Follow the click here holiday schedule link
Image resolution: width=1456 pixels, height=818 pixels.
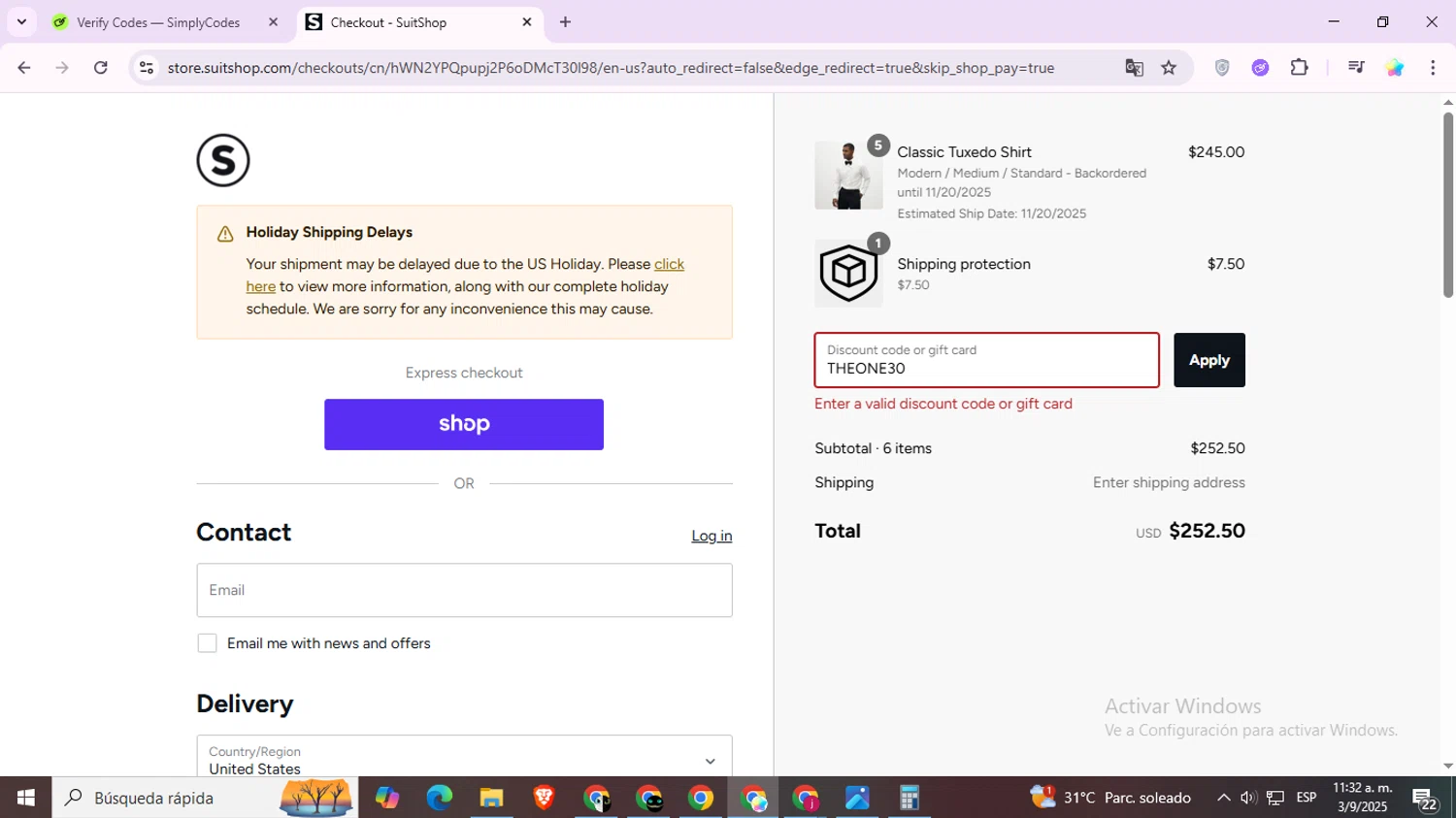[669, 264]
